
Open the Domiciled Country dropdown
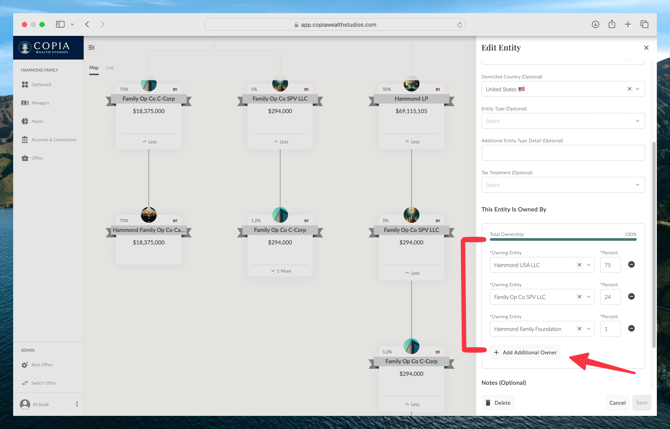638,89
